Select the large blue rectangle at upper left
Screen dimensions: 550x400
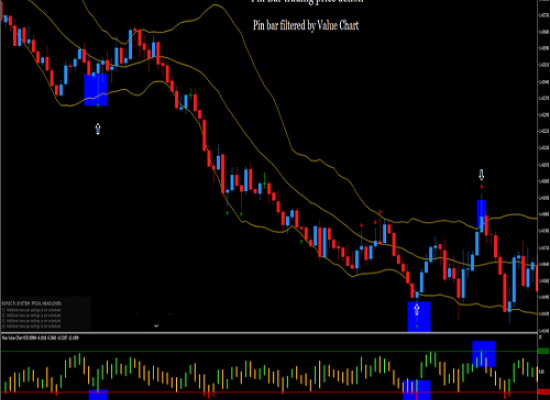tap(95, 89)
